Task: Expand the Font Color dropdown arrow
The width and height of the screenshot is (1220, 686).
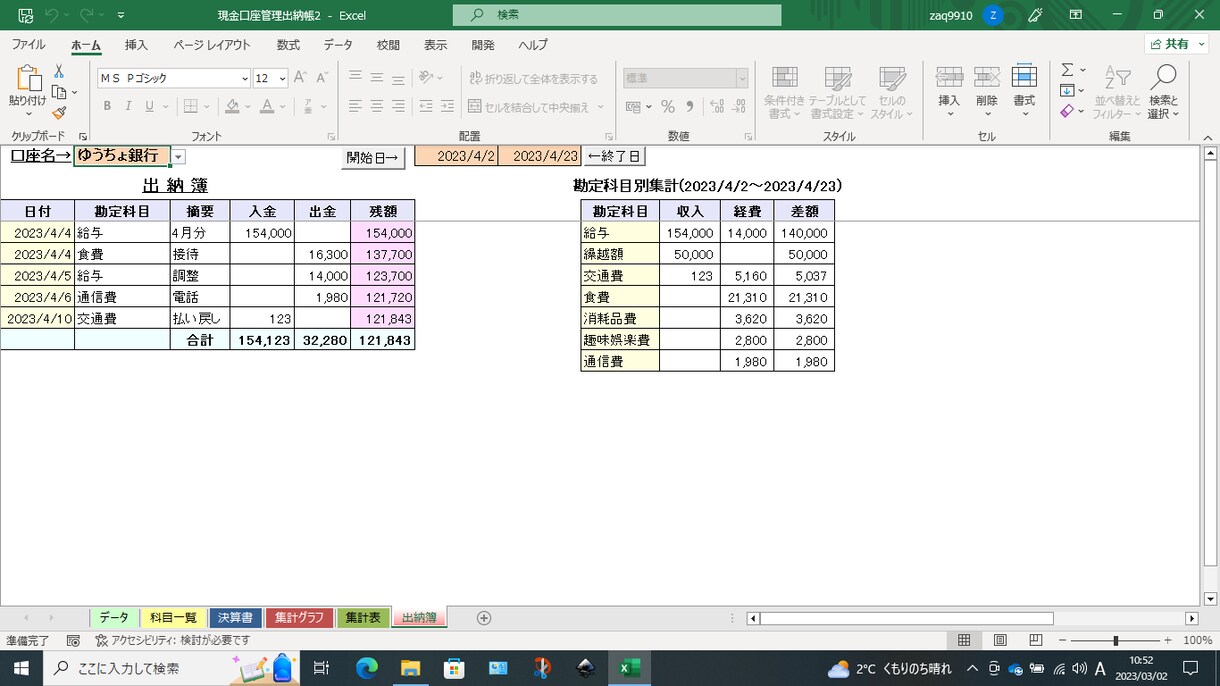Action: (284, 107)
